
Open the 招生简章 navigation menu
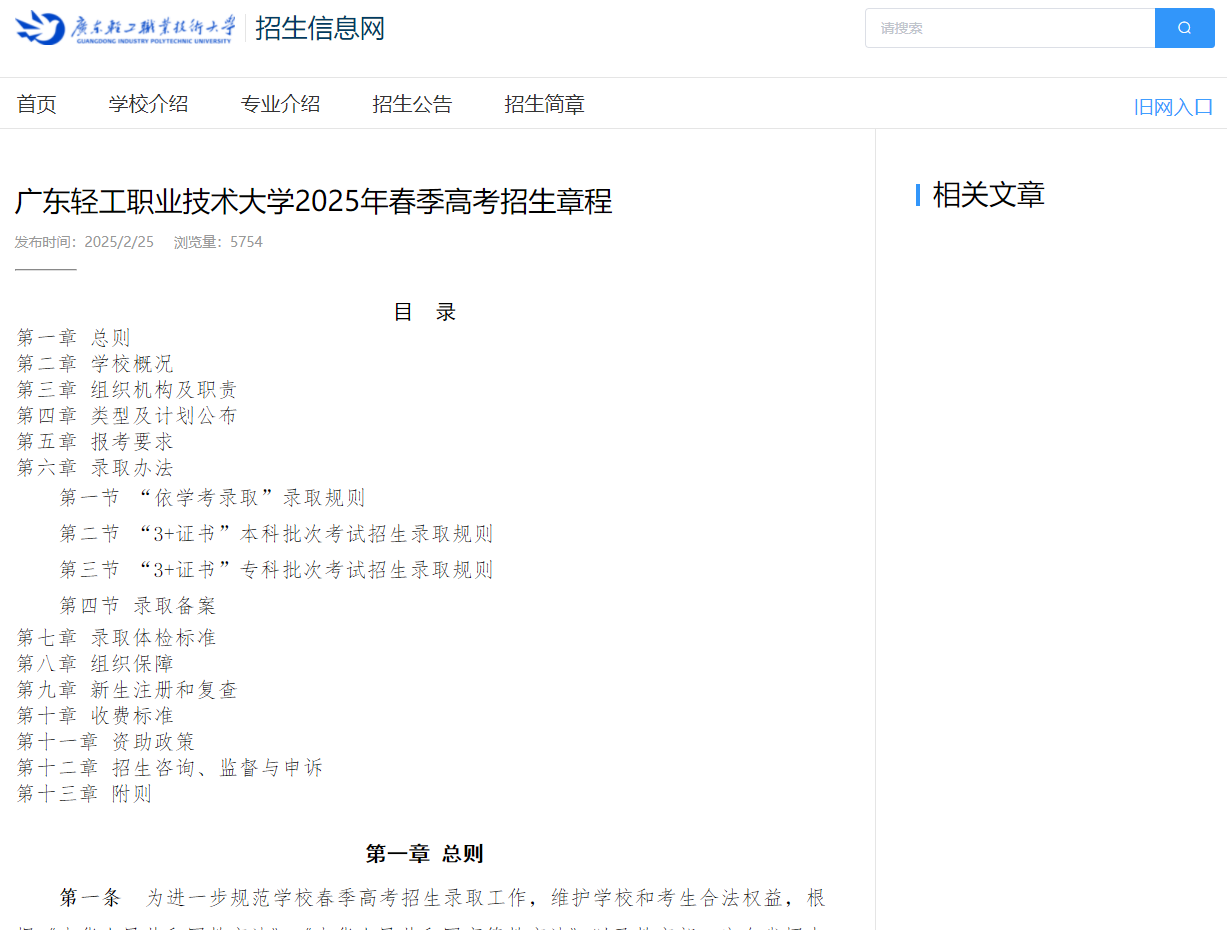click(x=544, y=103)
